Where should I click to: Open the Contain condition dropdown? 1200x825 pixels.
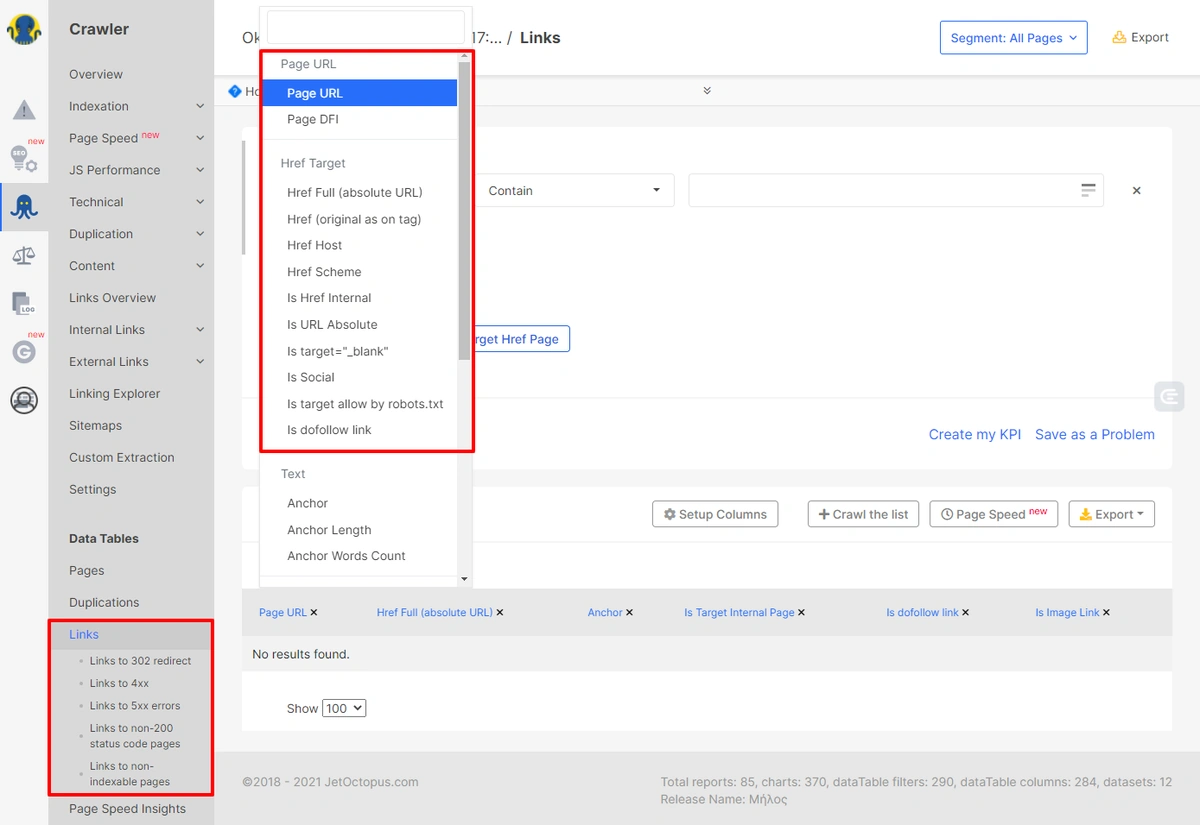(x=575, y=190)
